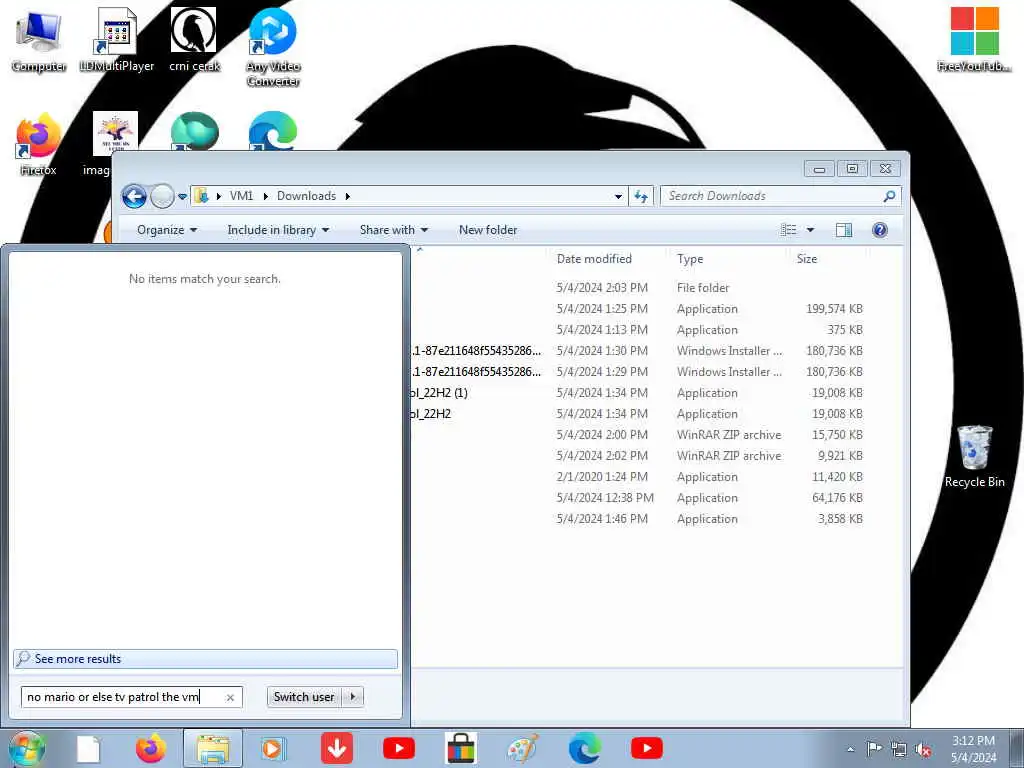Click See more results link
This screenshot has width=1024, height=768.
point(205,659)
